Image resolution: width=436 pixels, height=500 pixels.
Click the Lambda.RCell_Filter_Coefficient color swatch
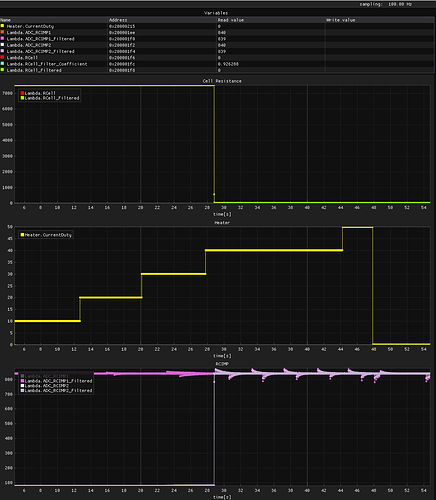click(x=2, y=64)
